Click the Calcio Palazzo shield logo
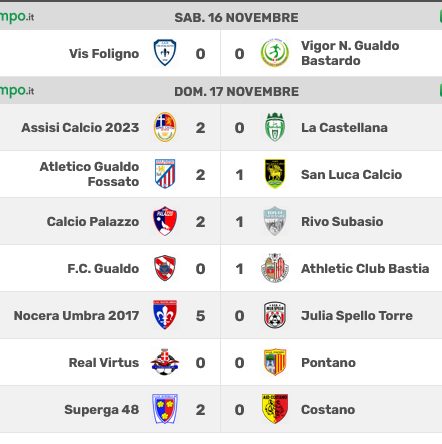442x444 pixels. point(165,221)
